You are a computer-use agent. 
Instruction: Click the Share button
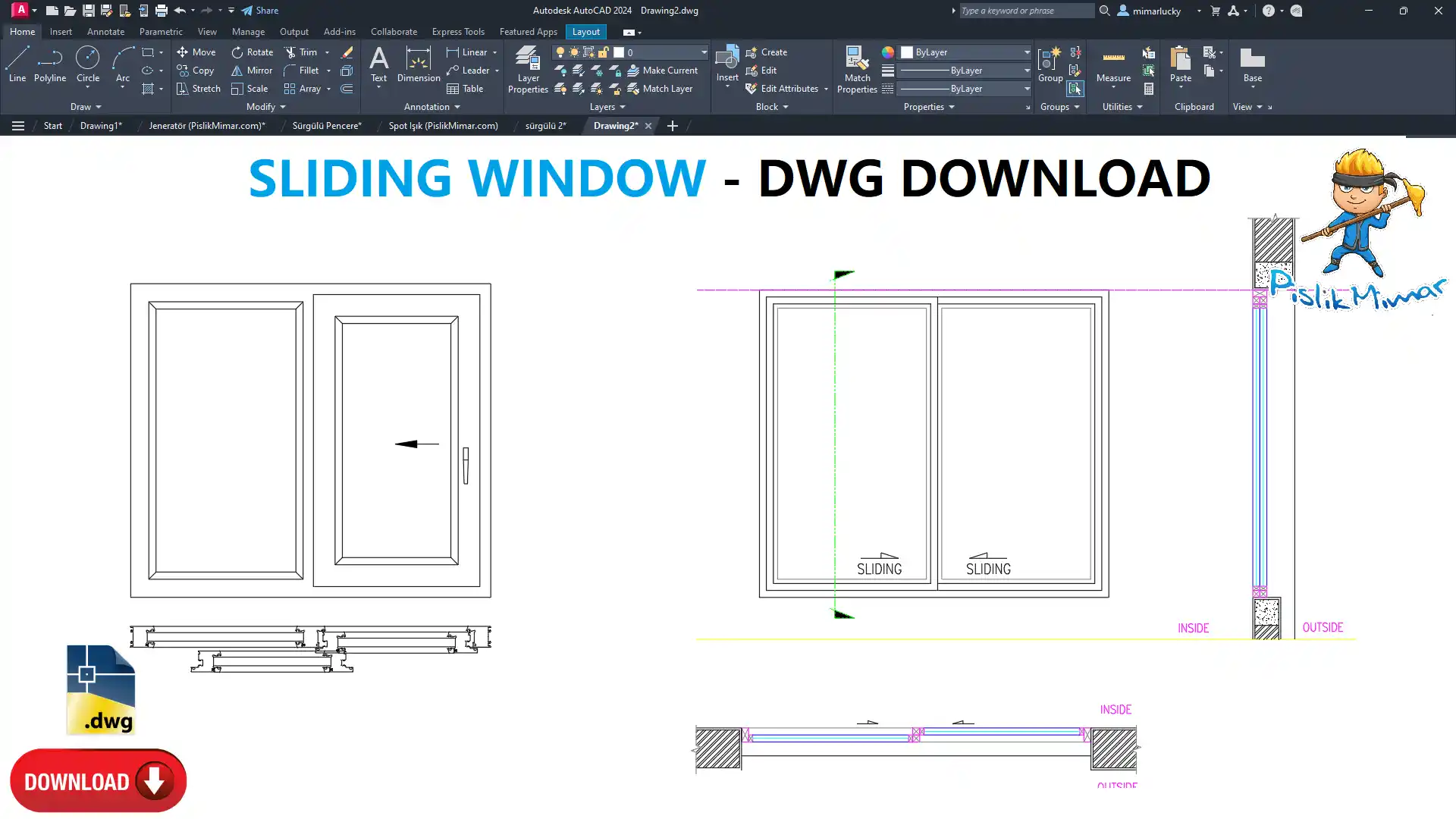(x=260, y=11)
